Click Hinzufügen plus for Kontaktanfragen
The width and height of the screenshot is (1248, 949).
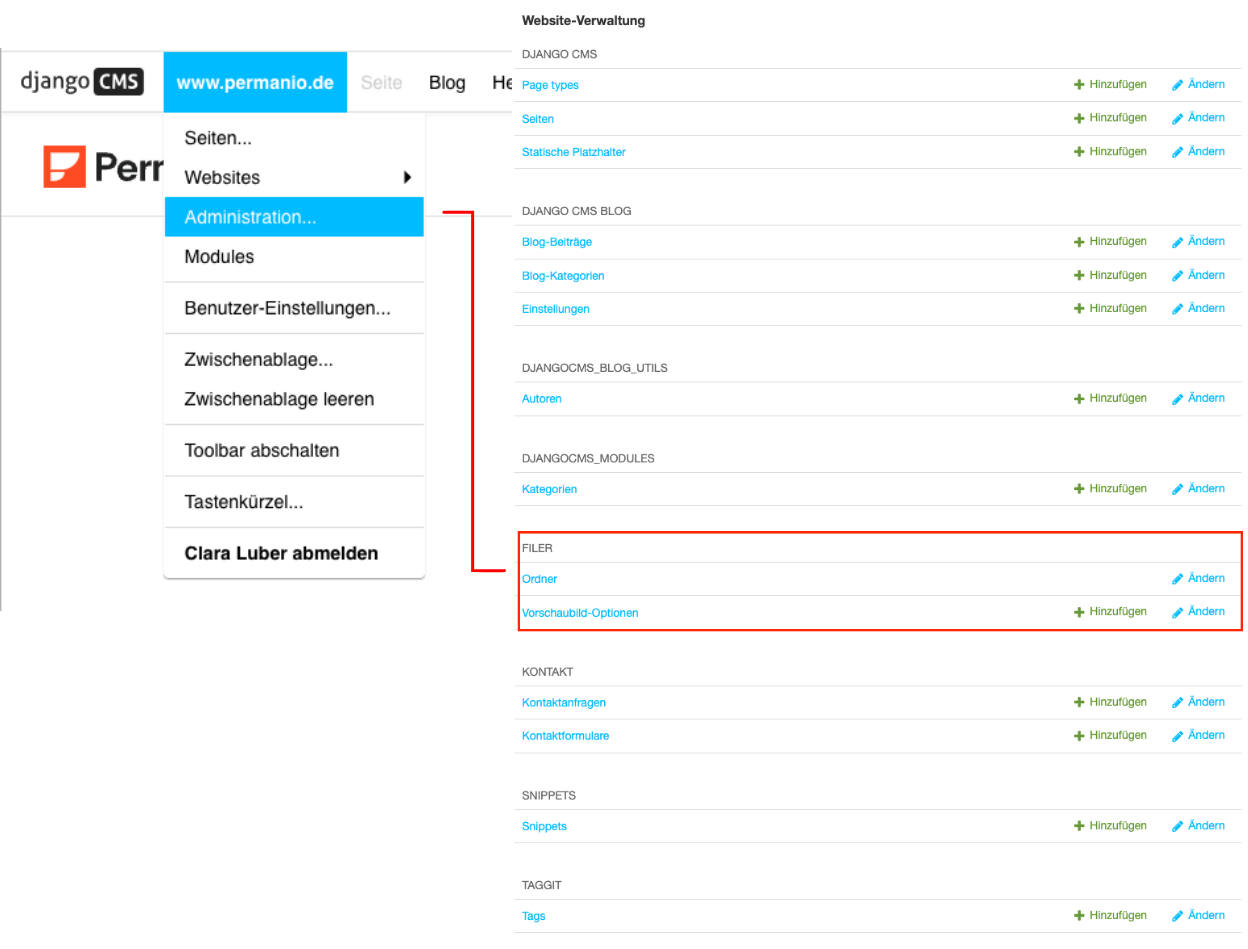point(1110,702)
